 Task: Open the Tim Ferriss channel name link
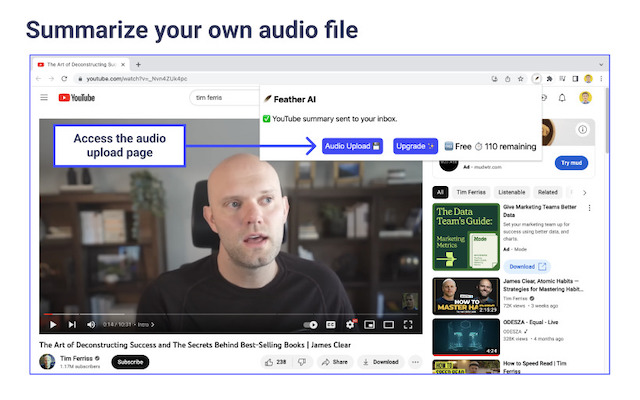pyautogui.click(x=76, y=358)
